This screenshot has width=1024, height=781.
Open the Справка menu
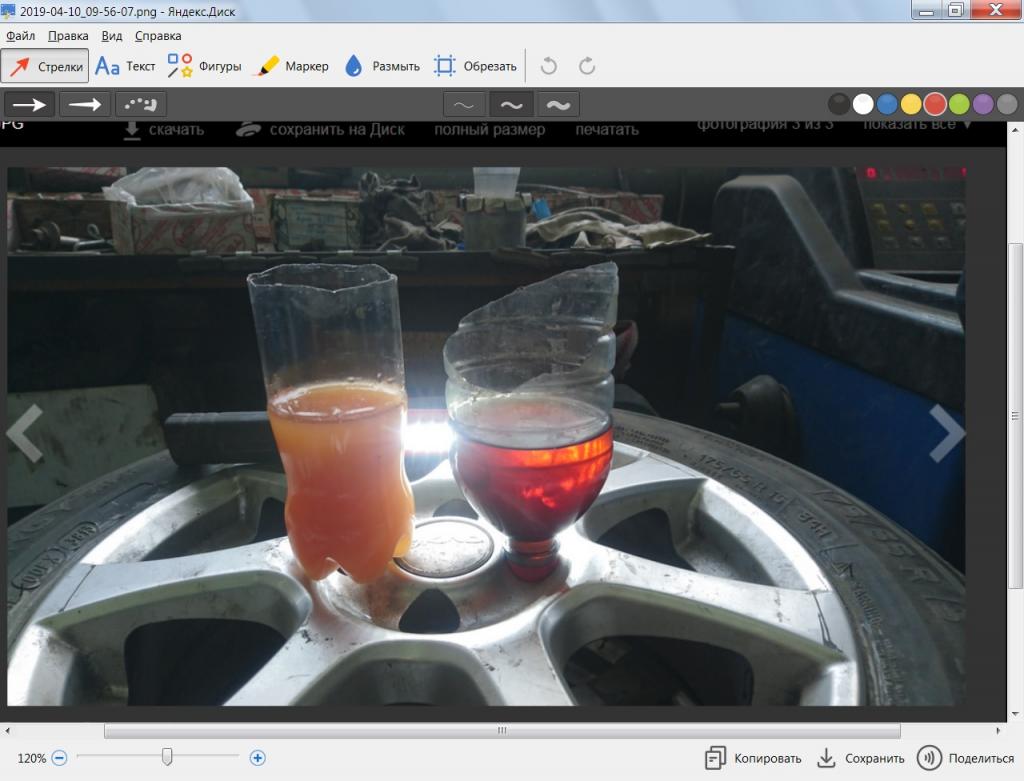tap(158, 36)
